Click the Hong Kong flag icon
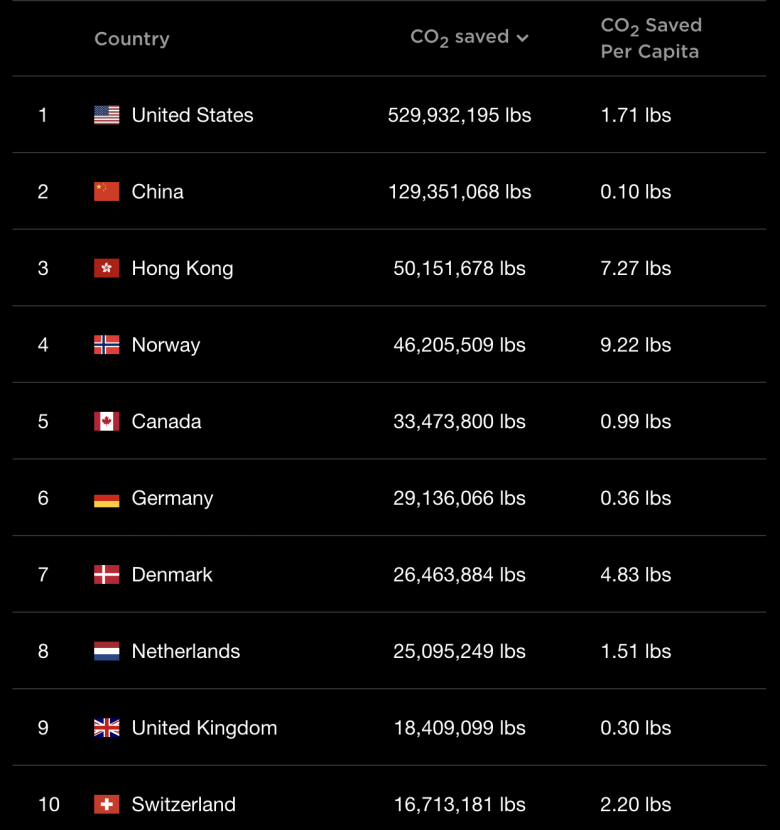The width and height of the screenshot is (780, 830). click(x=106, y=268)
